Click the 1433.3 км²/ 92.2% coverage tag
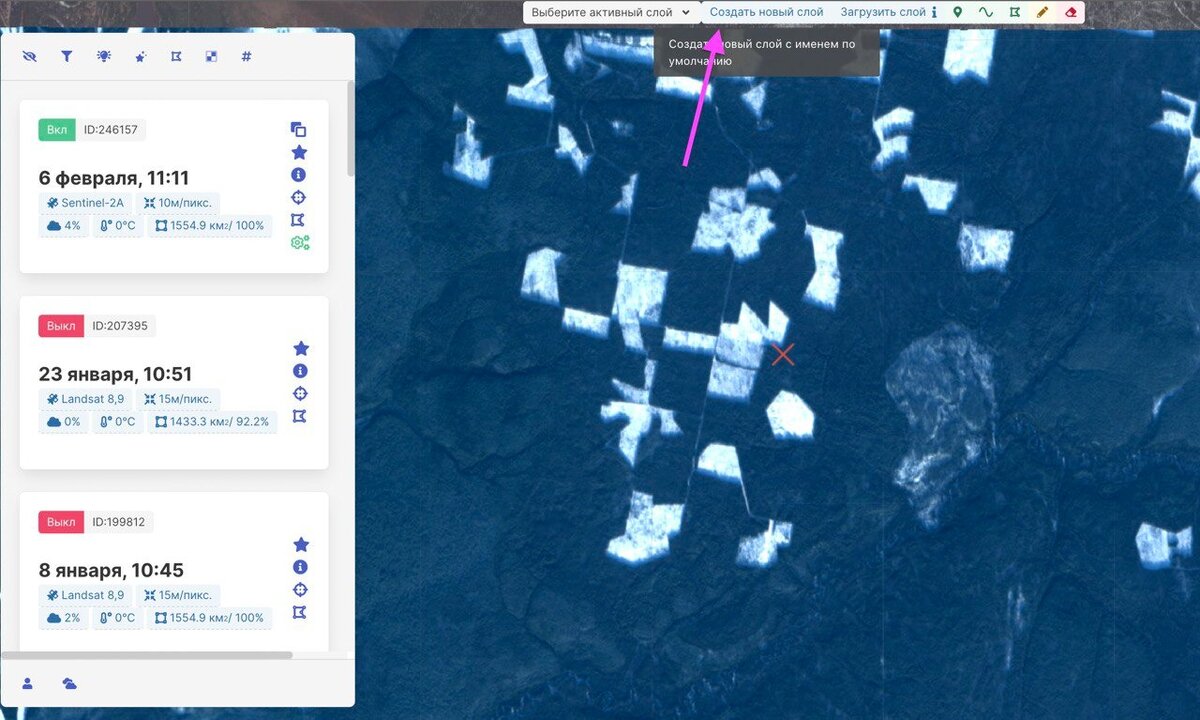Viewport: 1200px width, 720px height. pyautogui.click(x=213, y=422)
